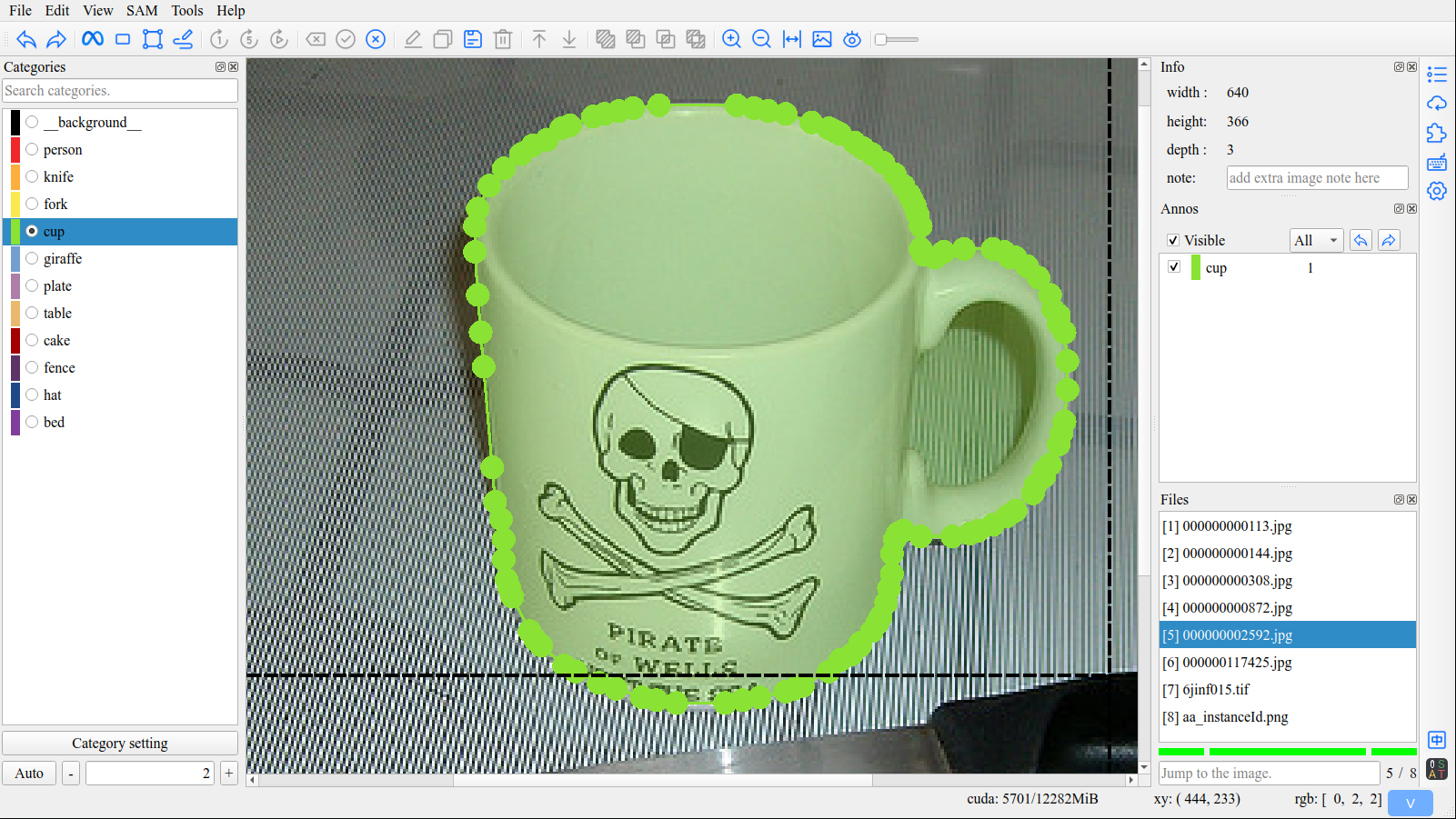Click the fourth polygon boolean operation icon

696,39
